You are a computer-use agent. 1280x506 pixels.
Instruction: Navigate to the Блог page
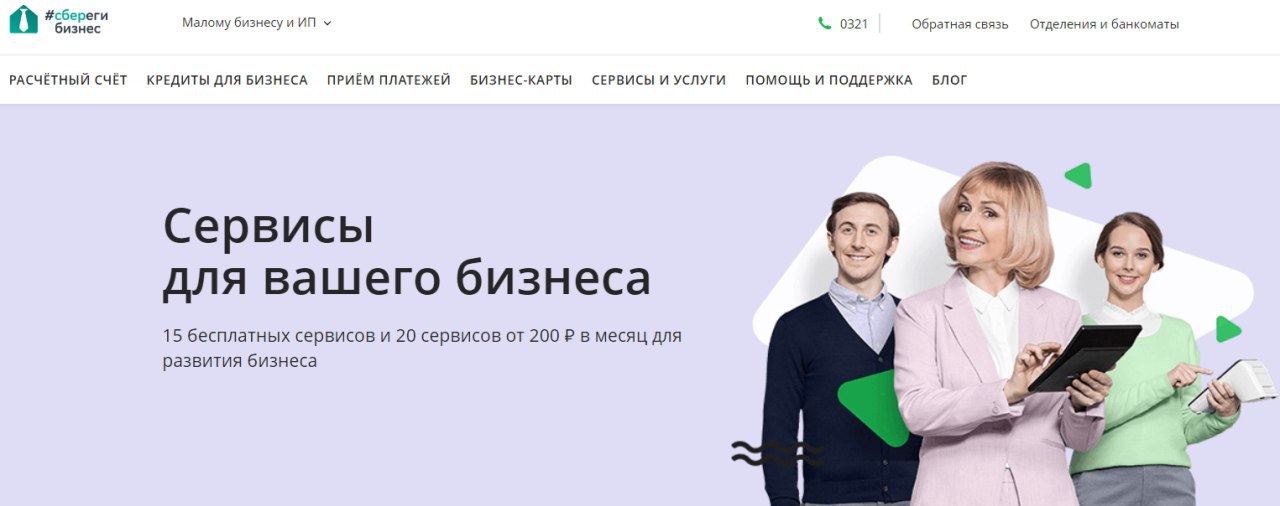coord(950,80)
